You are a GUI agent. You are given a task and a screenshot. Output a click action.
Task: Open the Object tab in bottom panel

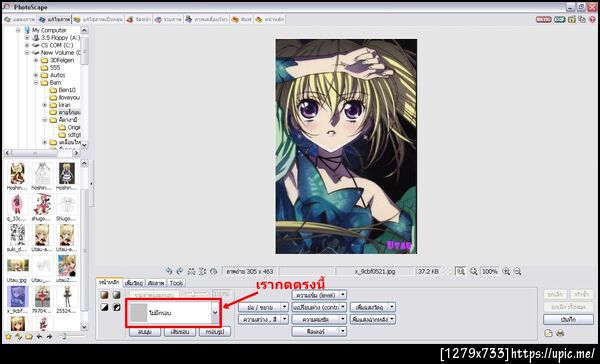[134, 283]
